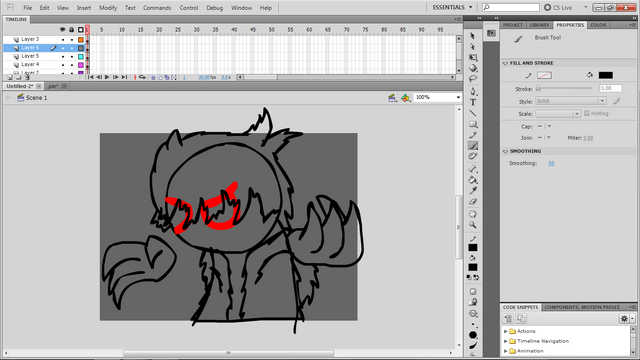The height and width of the screenshot is (360, 640).
Task: Open the Insert menu
Action: pyautogui.click(x=84, y=8)
